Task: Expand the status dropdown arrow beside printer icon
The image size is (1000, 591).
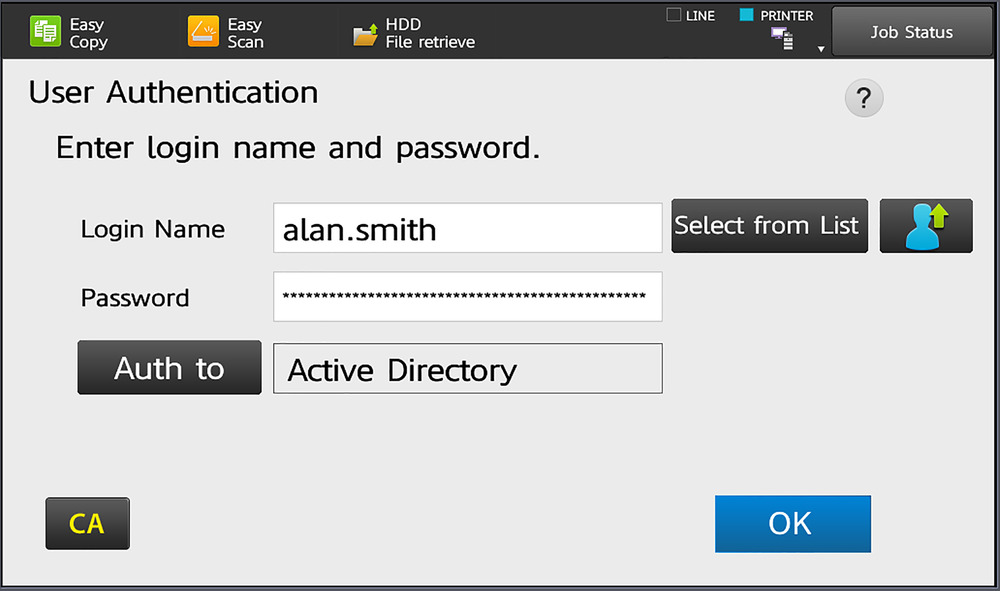Action: 821,48
